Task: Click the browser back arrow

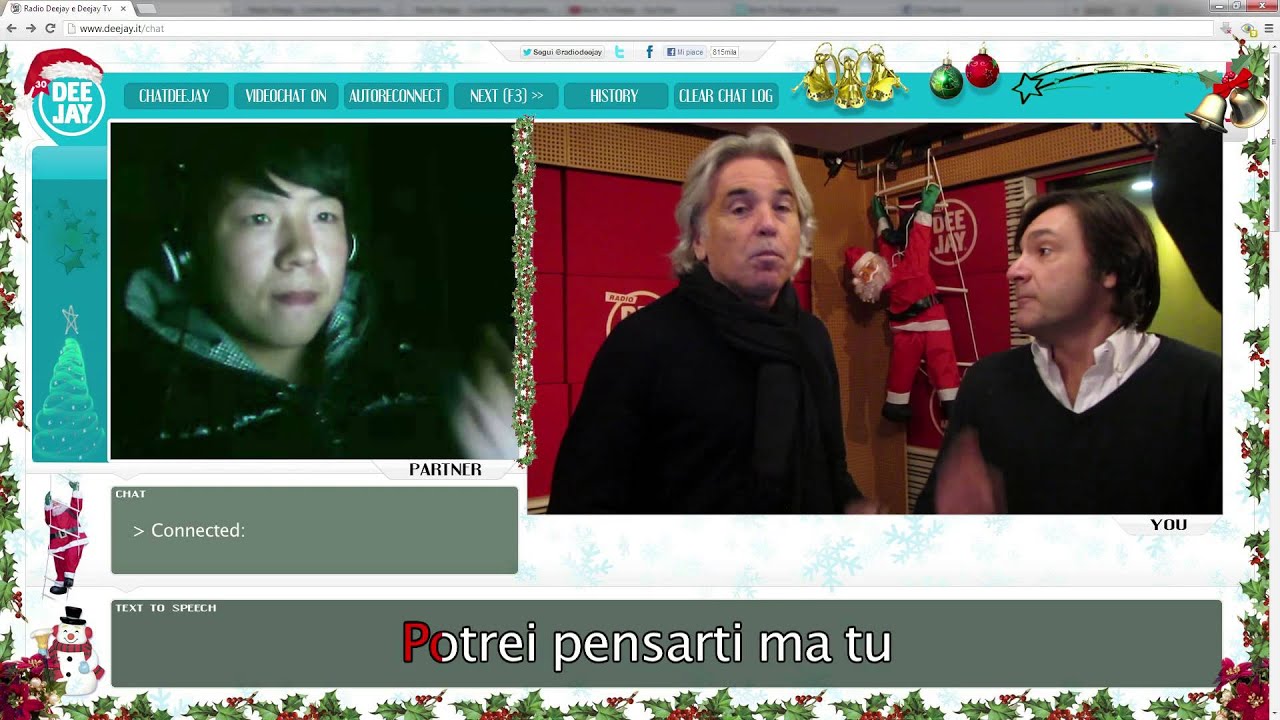Action: 11,28
